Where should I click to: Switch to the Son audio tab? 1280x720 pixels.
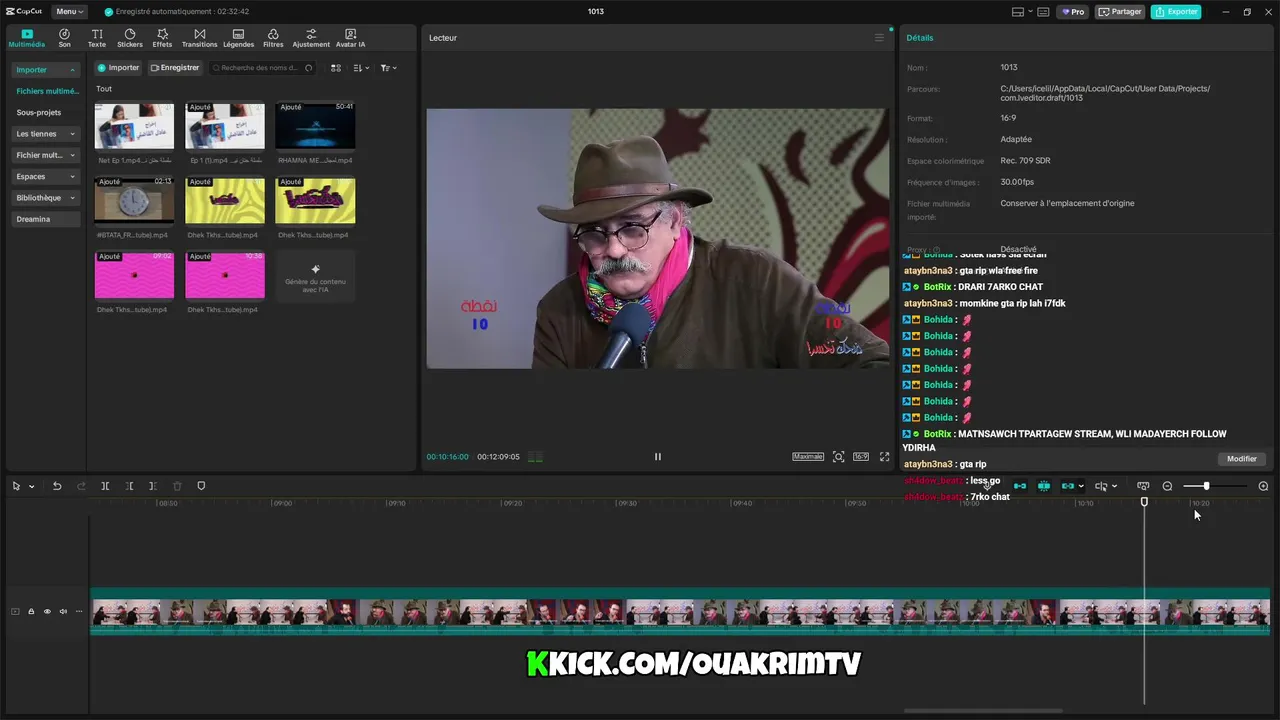pyautogui.click(x=64, y=38)
